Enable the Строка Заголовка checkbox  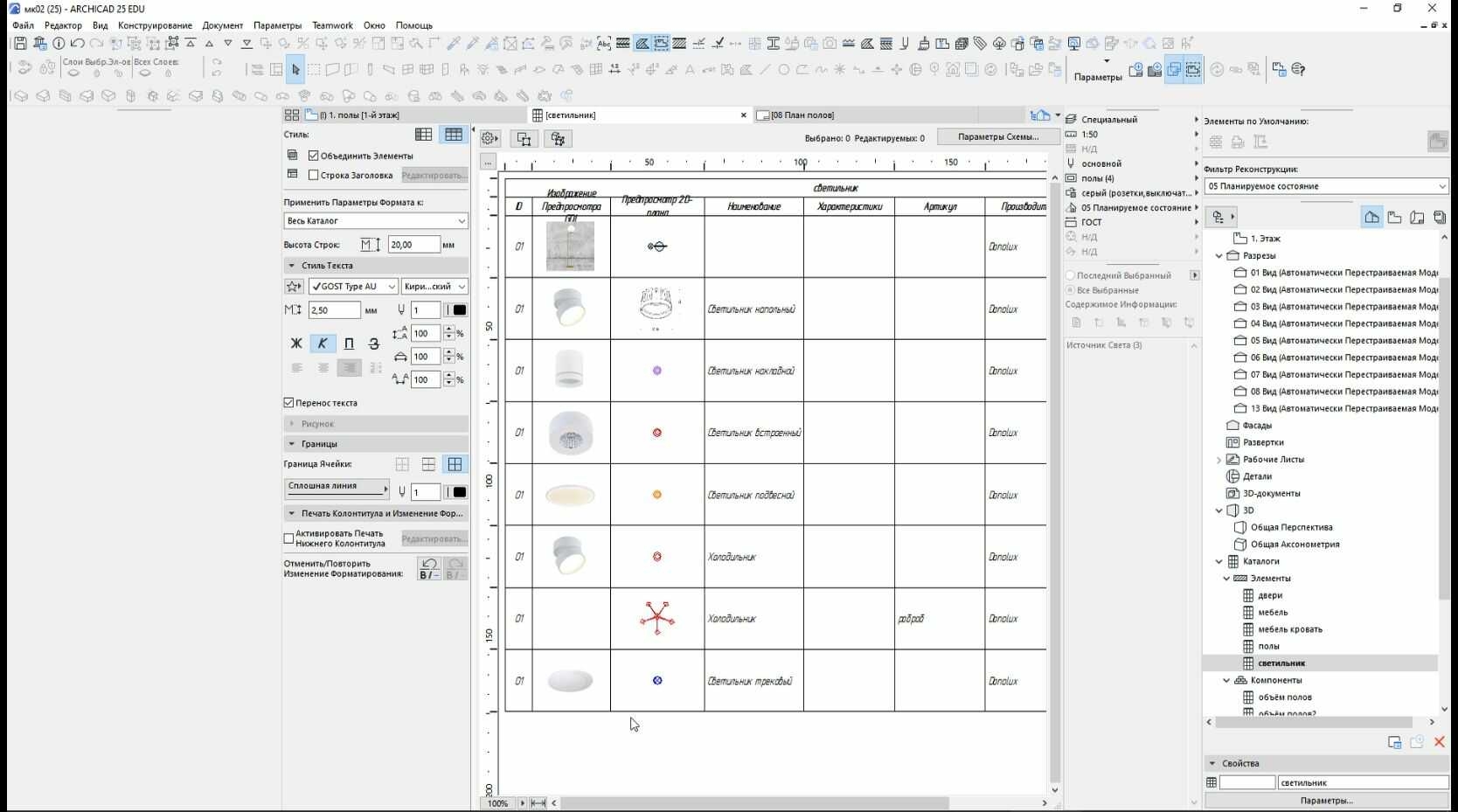pyautogui.click(x=313, y=175)
